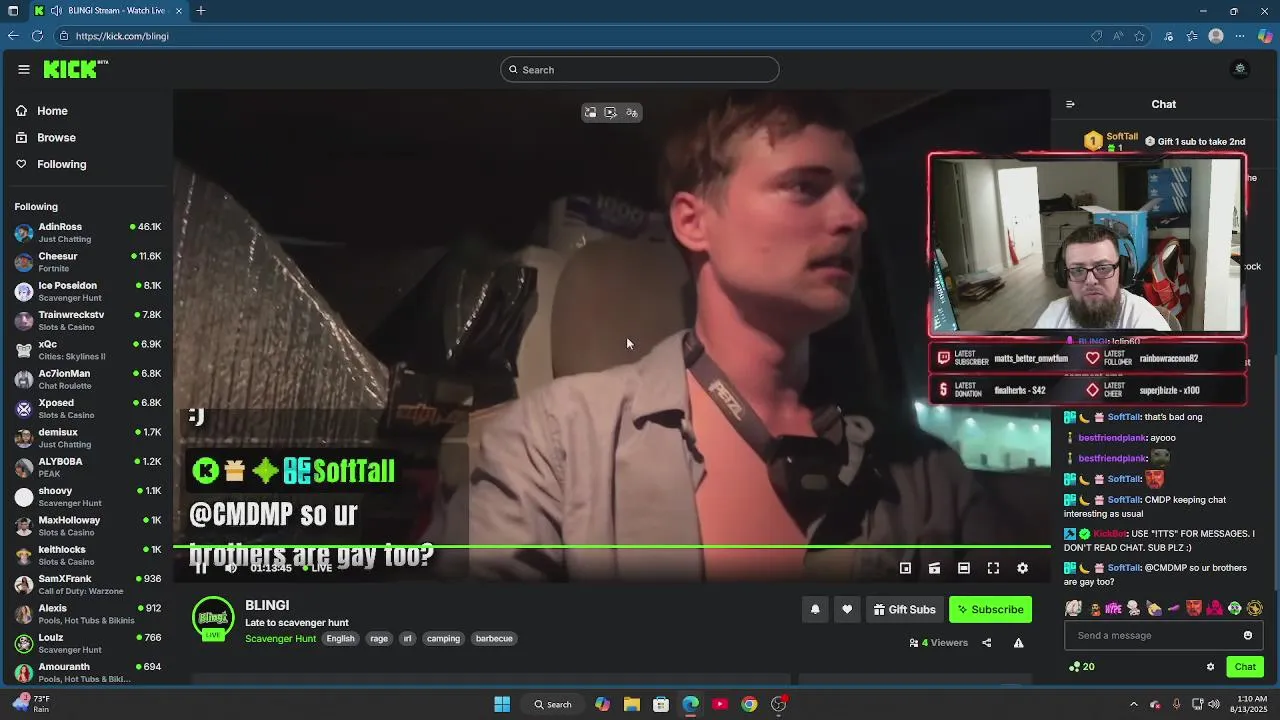Open Edge Settings and more menu

(x=1240, y=36)
